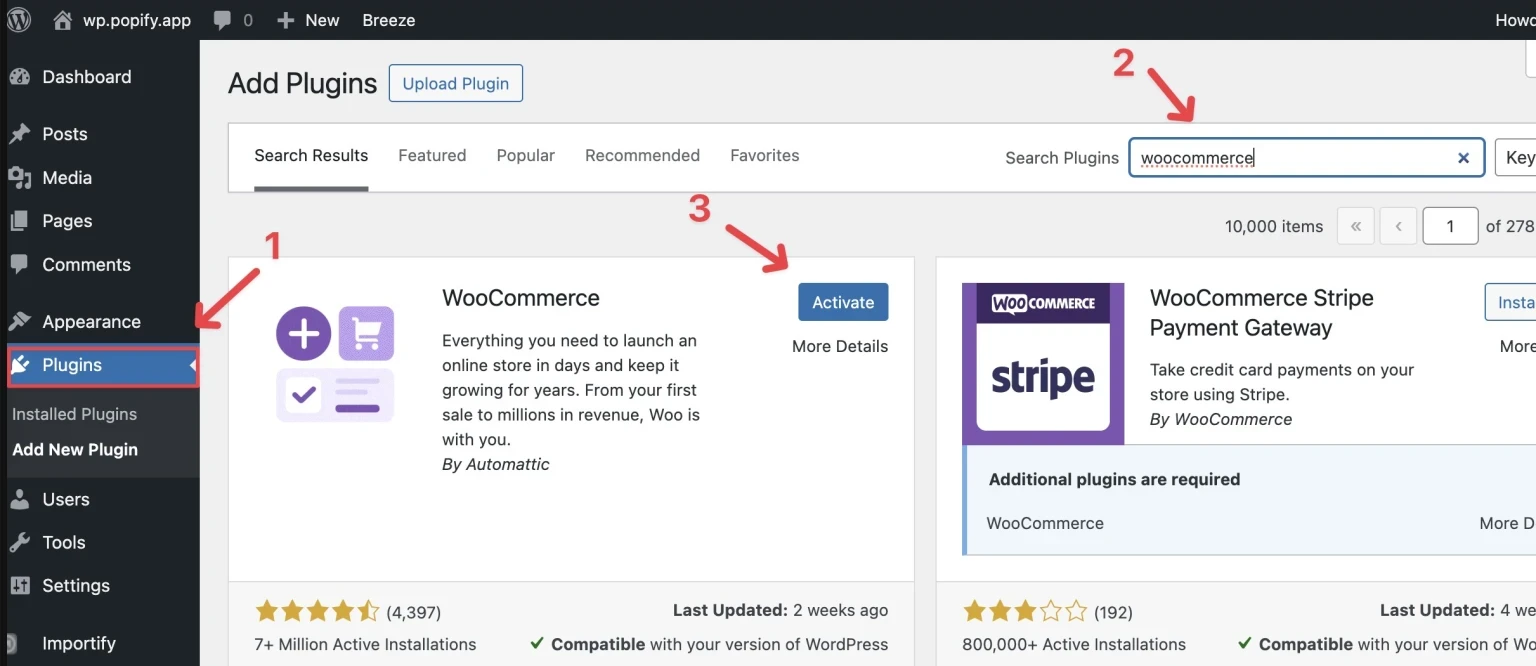This screenshot has height=666, width=1536.
Task: Switch to the Favorites tab
Action: tap(765, 156)
